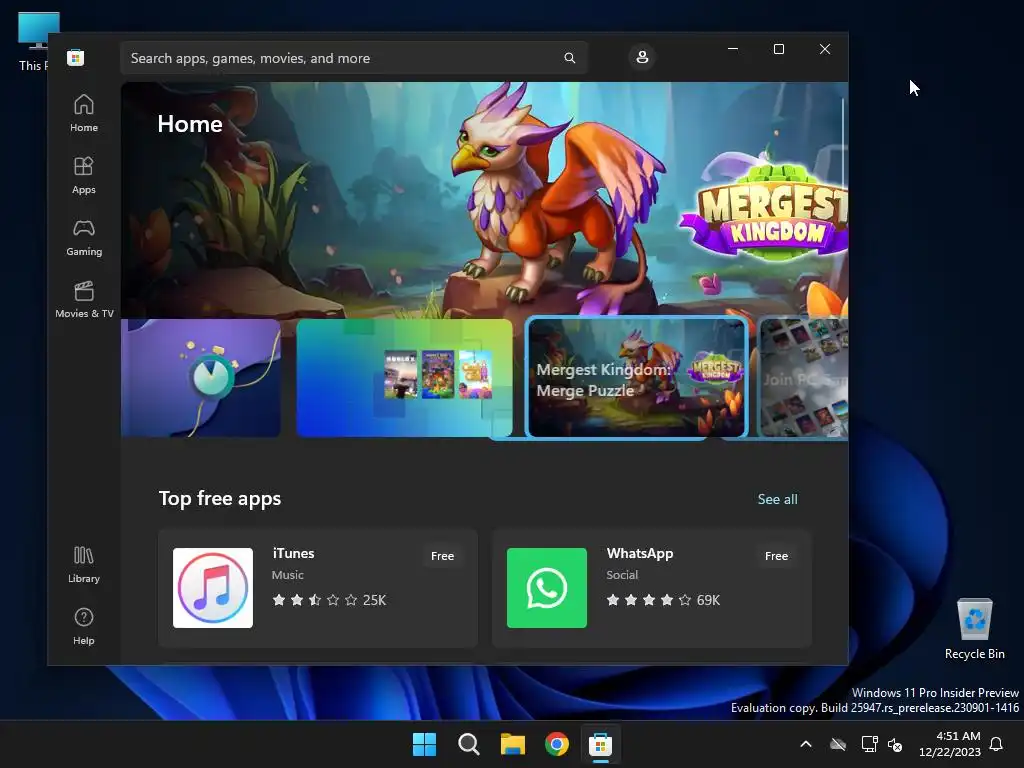1024x768 pixels.
Task: Select the clock illustration carousel thumbnail
Action: coord(201,378)
